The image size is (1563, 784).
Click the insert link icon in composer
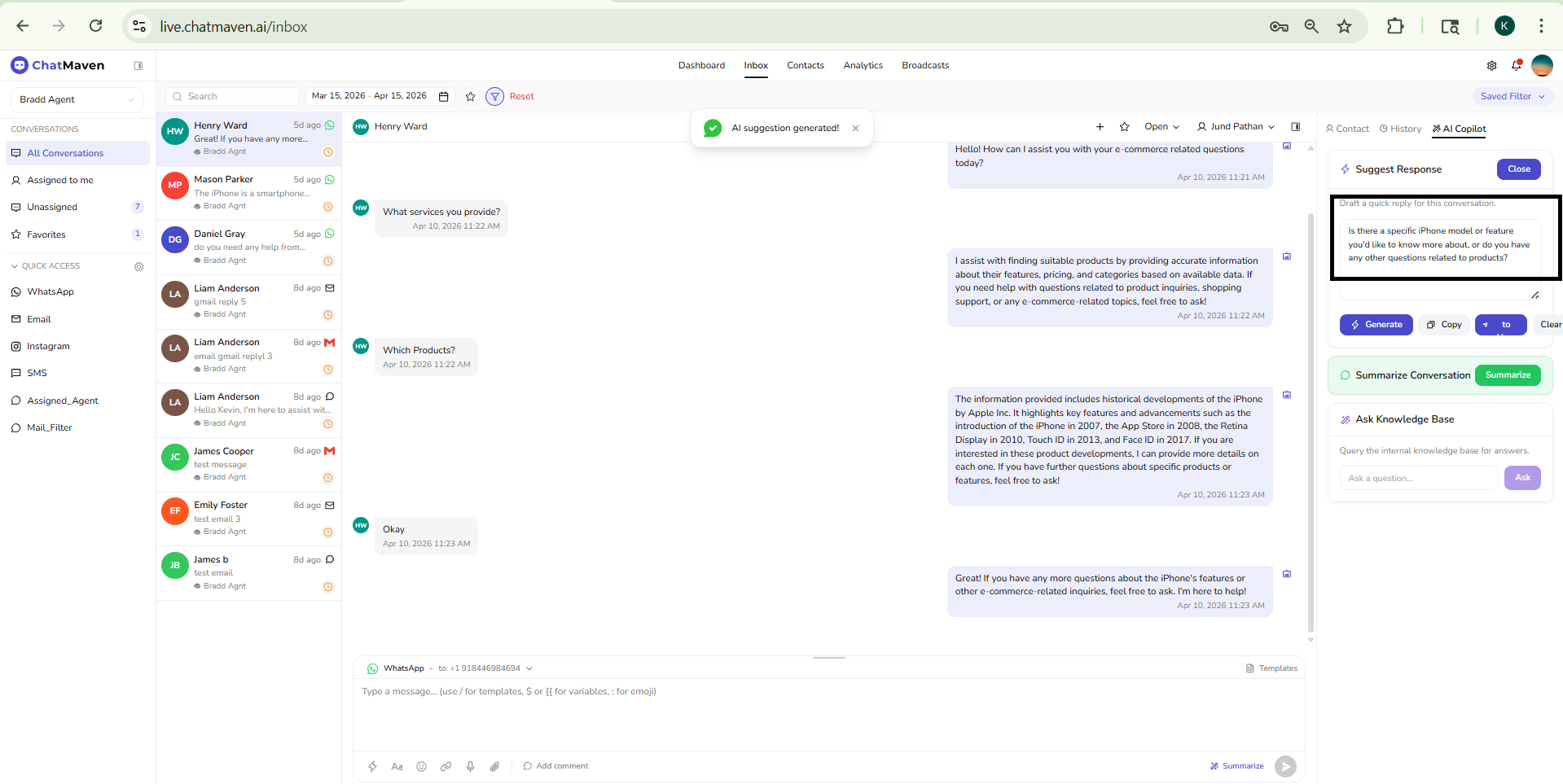(x=446, y=766)
